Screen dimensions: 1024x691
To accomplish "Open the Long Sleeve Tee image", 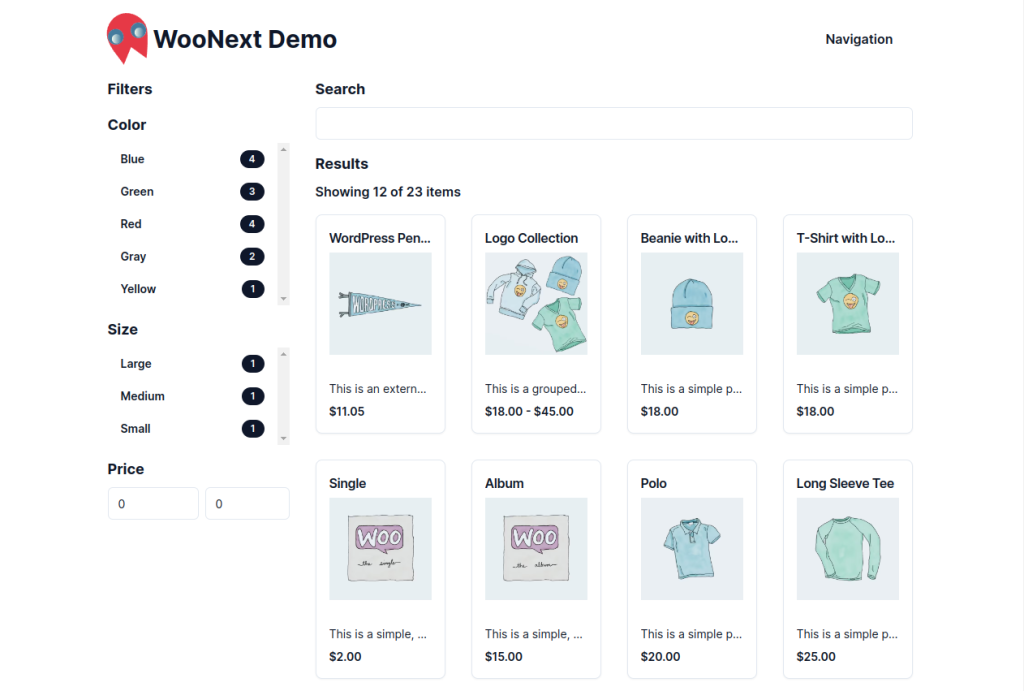I will tap(848, 548).
